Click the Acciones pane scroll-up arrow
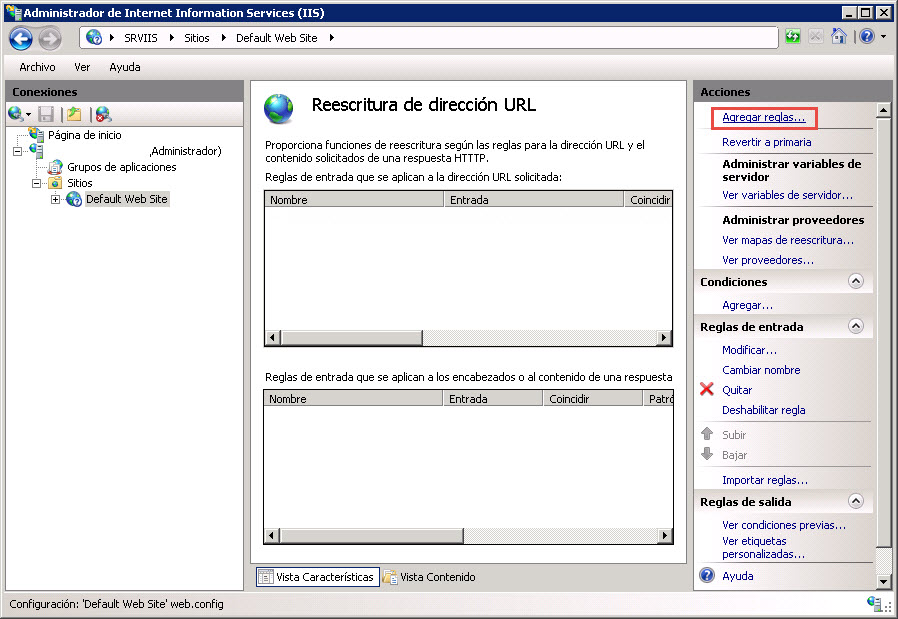 [x=883, y=110]
